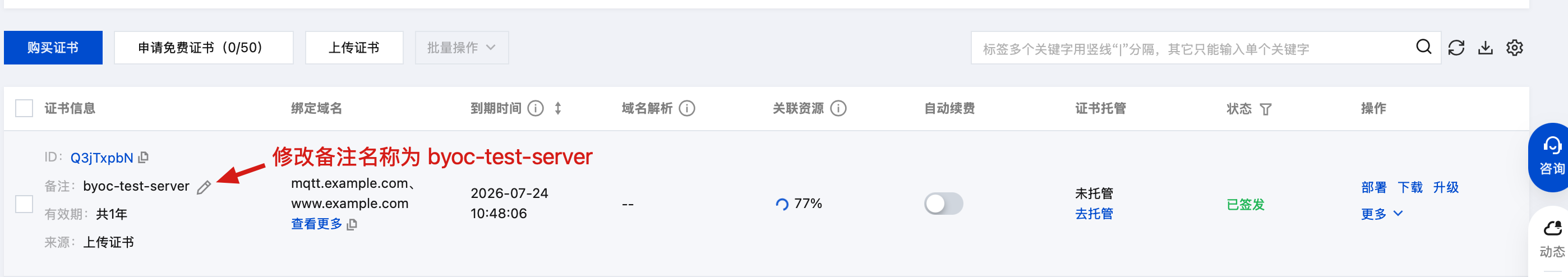Click the info icon beside 到期时间
This screenshot has height=277, width=1568.
tap(536, 108)
